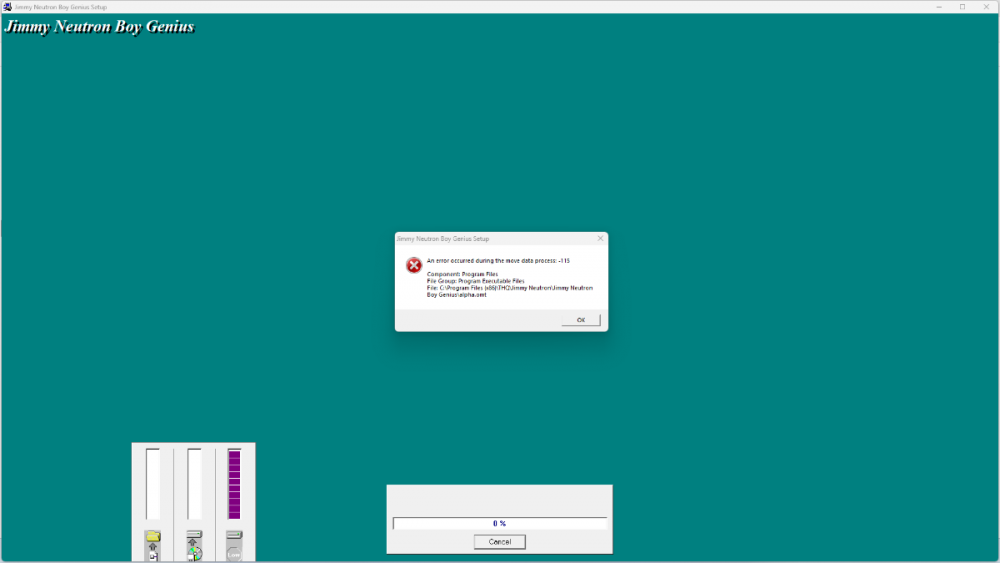Click the yellow folder file-copy icon
Viewport: 1000px width, 563px height.
[x=153, y=545]
